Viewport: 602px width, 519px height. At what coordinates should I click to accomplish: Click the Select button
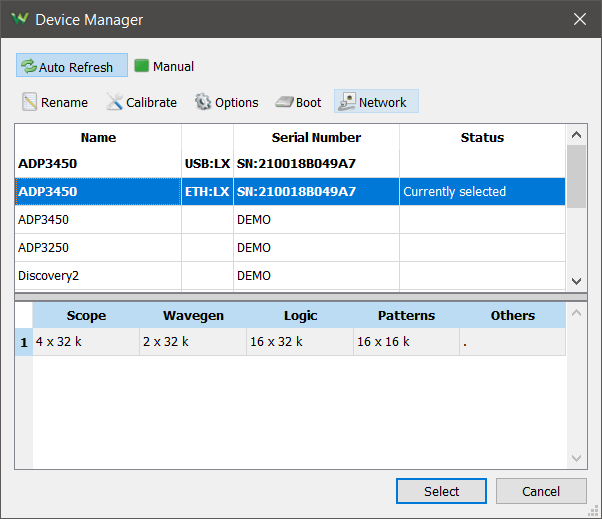[x=442, y=491]
